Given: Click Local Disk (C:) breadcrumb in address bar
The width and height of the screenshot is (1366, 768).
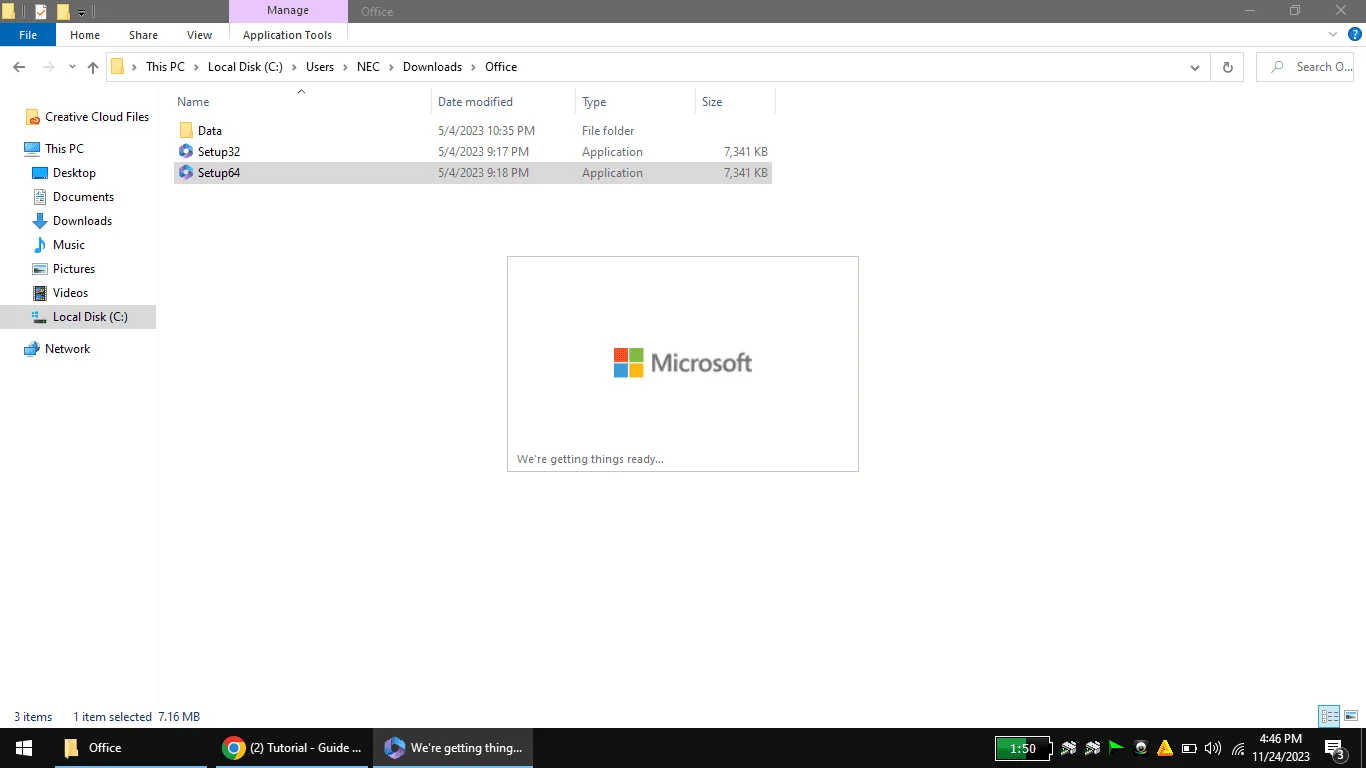Looking at the screenshot, I should (244, 67).
